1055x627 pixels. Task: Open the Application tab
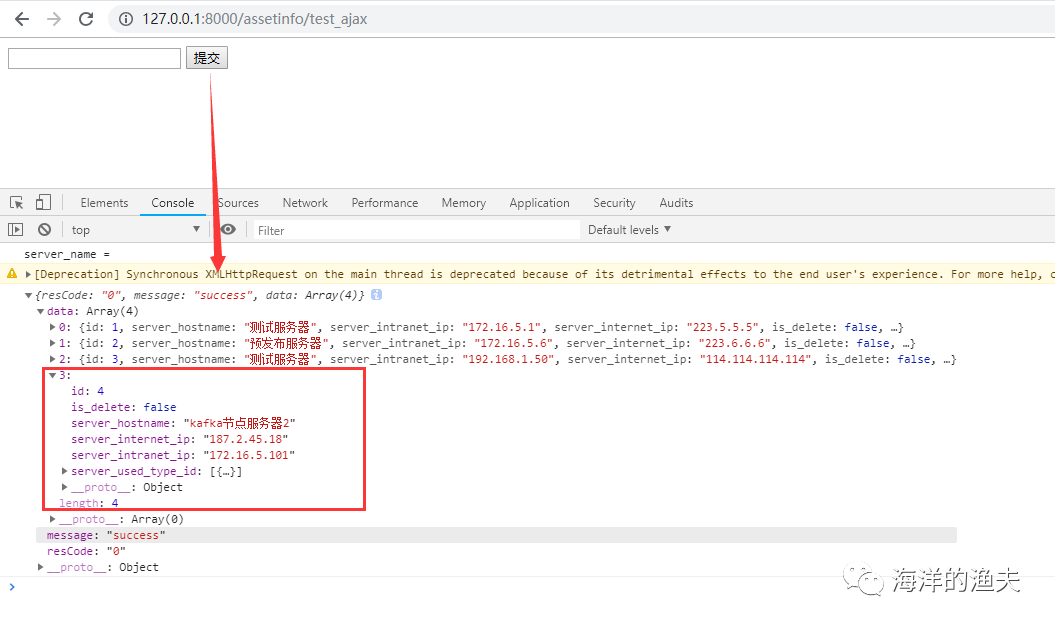click(540, 202)
